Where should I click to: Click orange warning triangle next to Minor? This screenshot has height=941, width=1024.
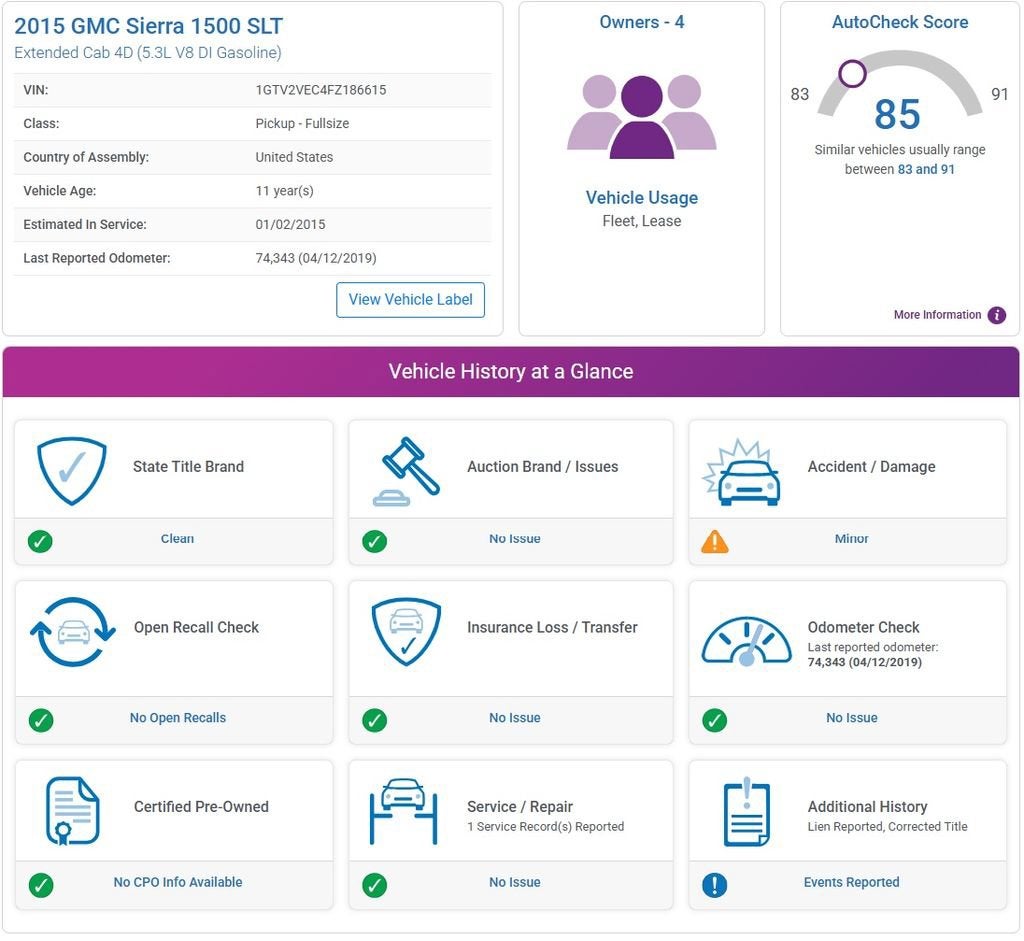(x=714, y=541)
